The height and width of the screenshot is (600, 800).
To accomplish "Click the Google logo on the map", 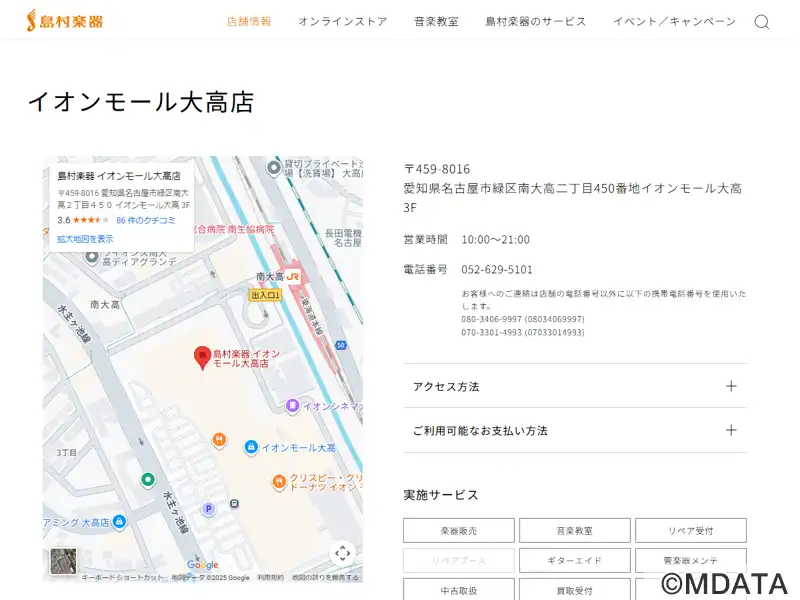I will click(203, 565).
